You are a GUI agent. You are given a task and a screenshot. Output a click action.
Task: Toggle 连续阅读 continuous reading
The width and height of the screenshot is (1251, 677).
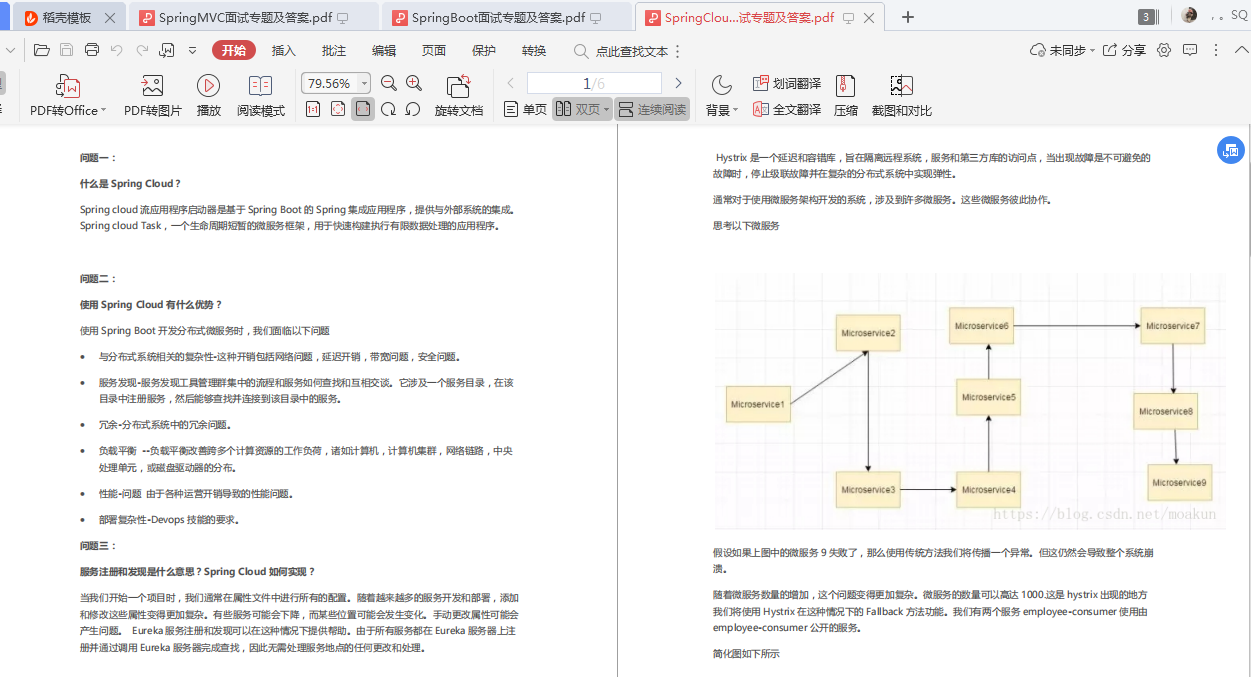(652, 109)
